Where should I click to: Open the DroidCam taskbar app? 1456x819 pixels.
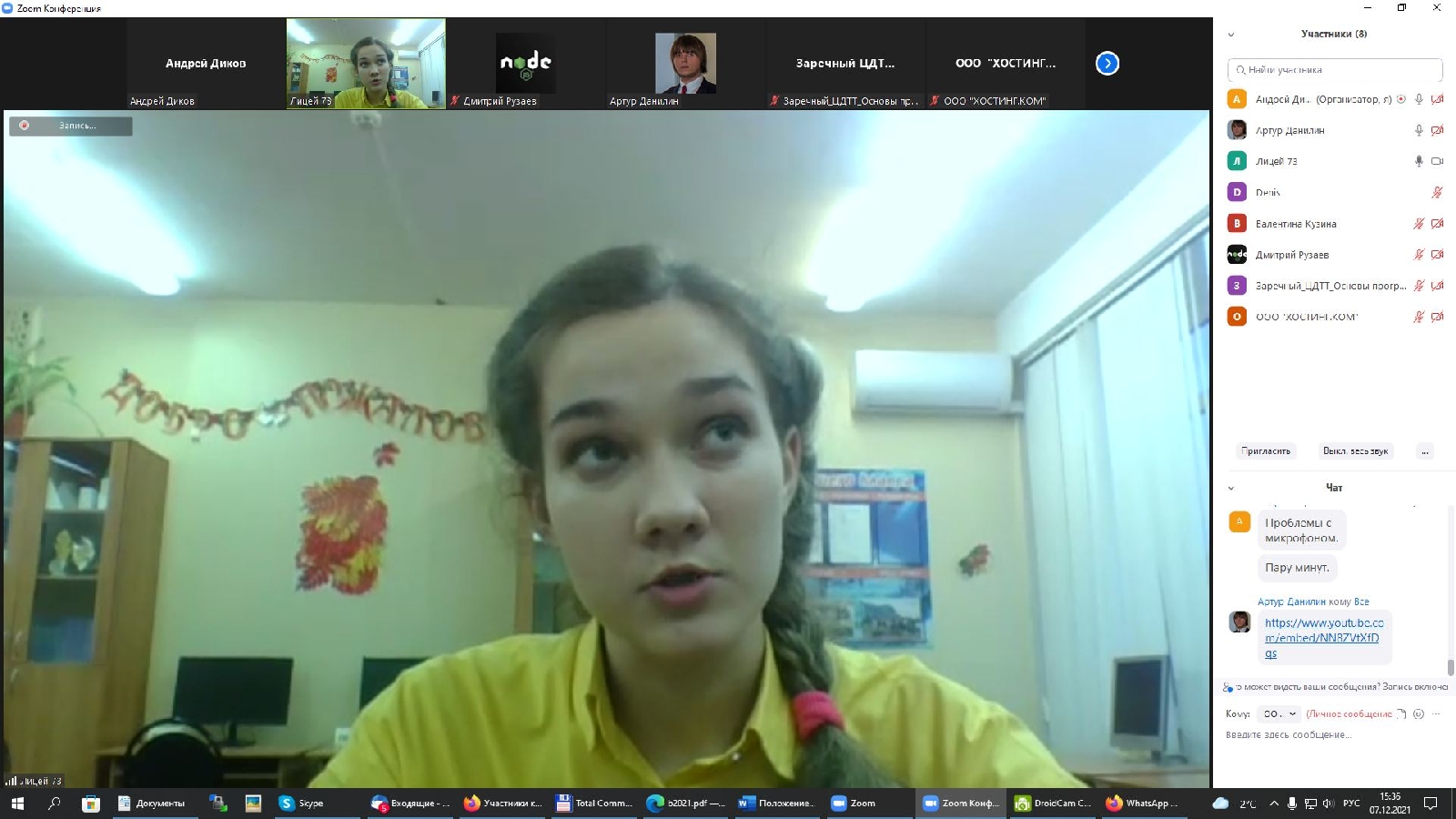click(x=1052, y=803)
